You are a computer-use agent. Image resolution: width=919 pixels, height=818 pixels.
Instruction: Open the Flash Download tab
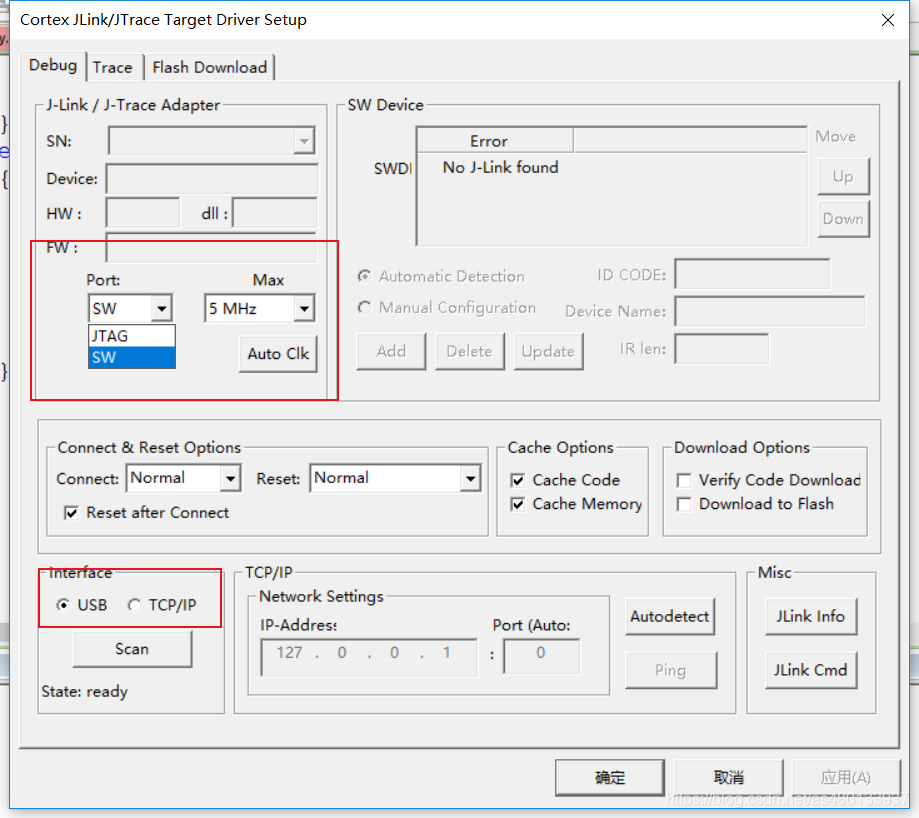(x=209, y=67)
